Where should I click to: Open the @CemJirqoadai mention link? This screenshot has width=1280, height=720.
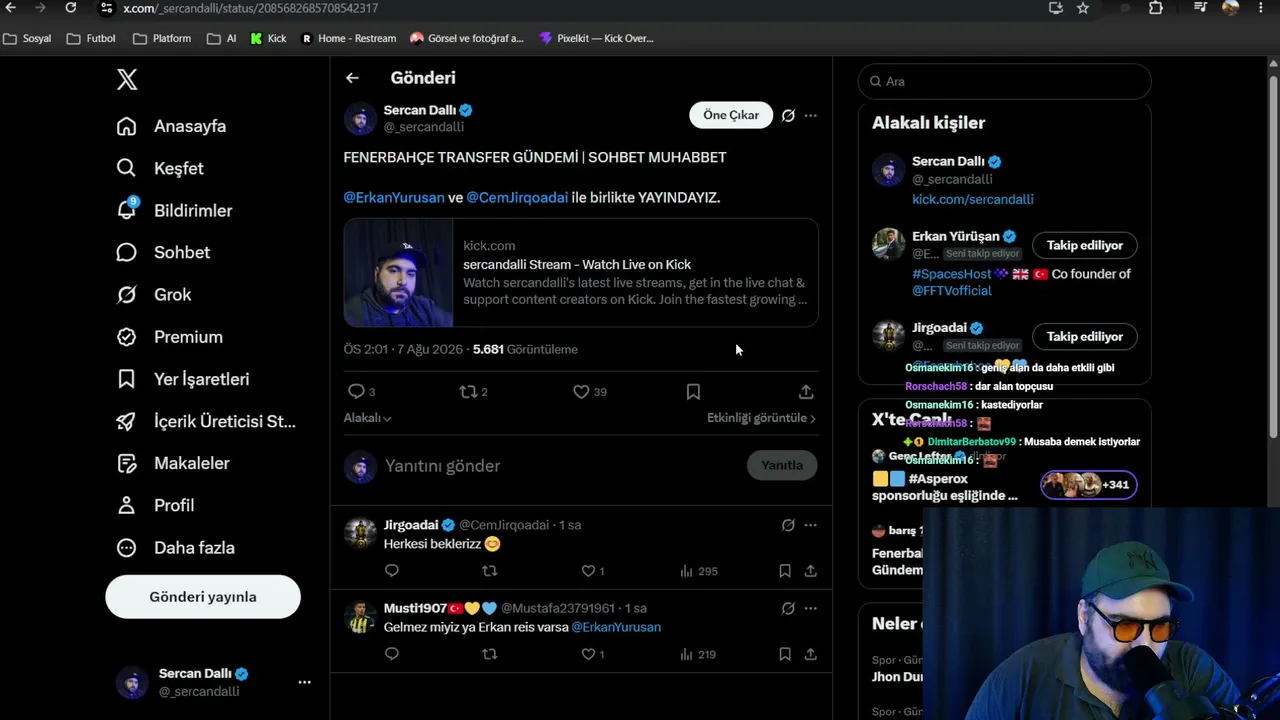517,197
